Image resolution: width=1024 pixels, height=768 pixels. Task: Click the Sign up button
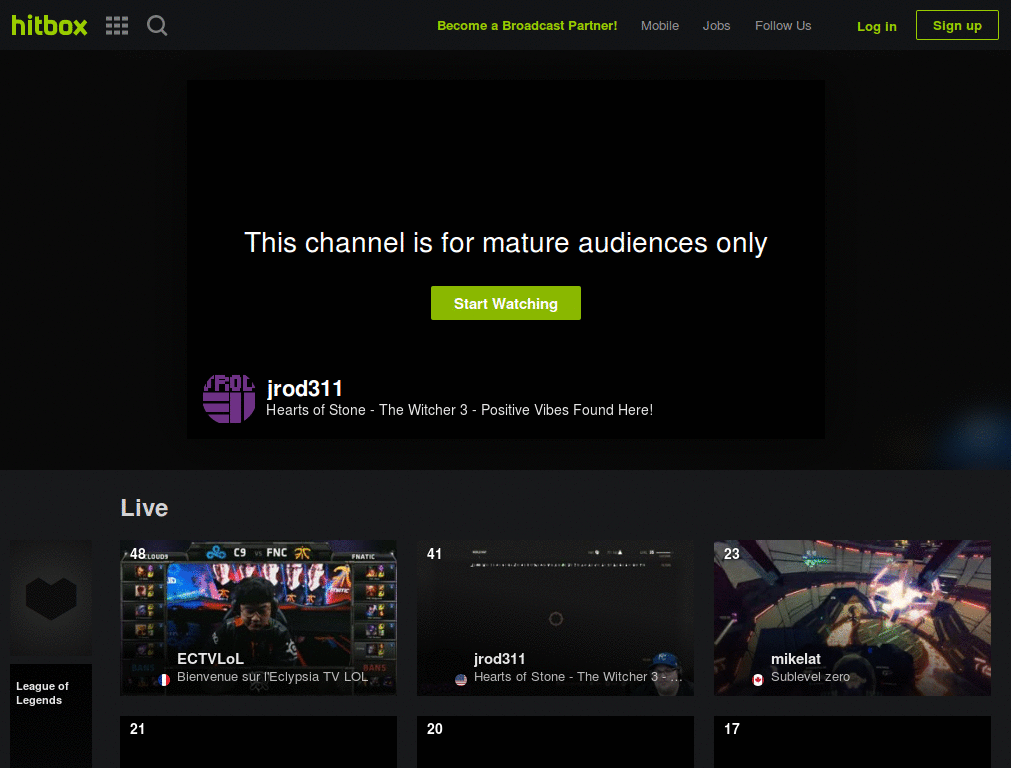tap(956, 26)
